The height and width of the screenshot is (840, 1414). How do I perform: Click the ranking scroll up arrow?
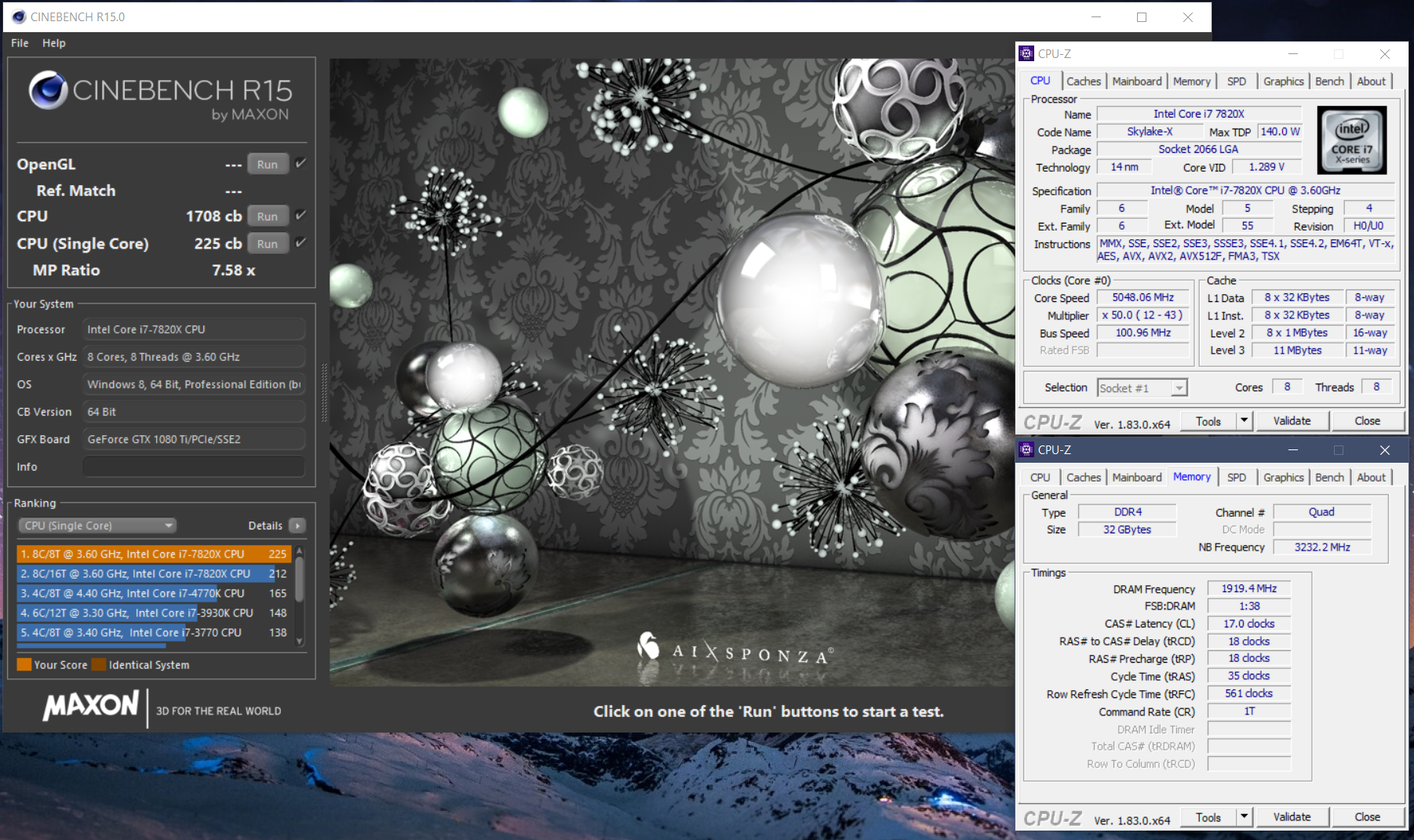click(300, 550)
